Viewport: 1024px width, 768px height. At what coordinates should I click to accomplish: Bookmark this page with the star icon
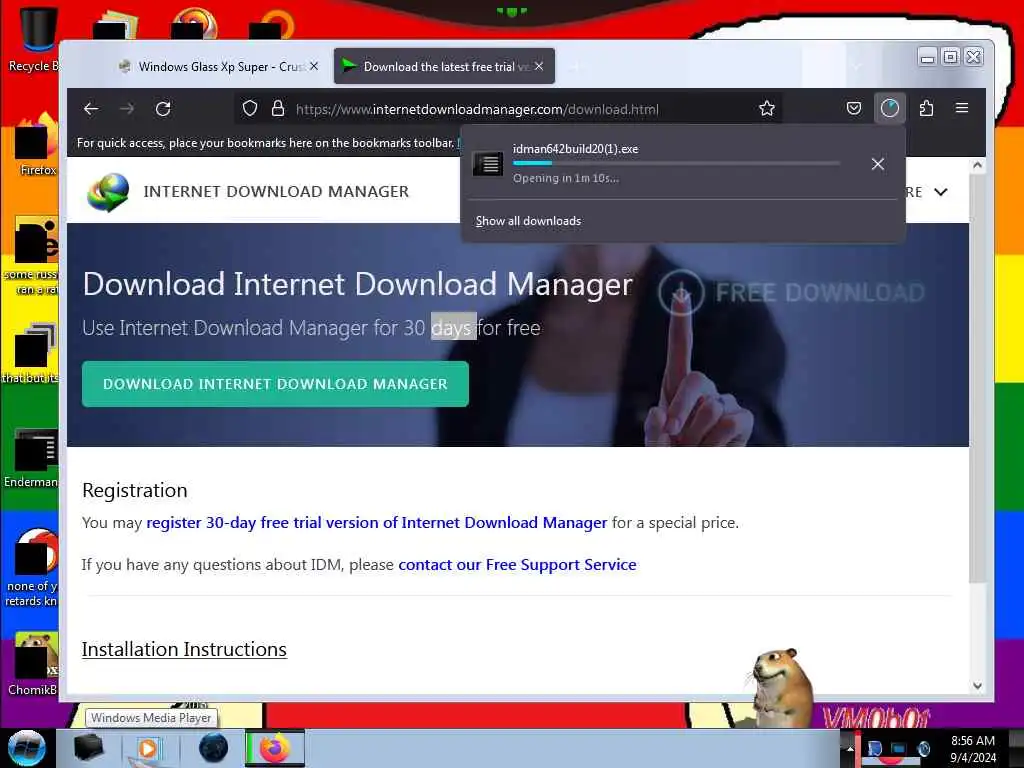[x=767, y=108]
